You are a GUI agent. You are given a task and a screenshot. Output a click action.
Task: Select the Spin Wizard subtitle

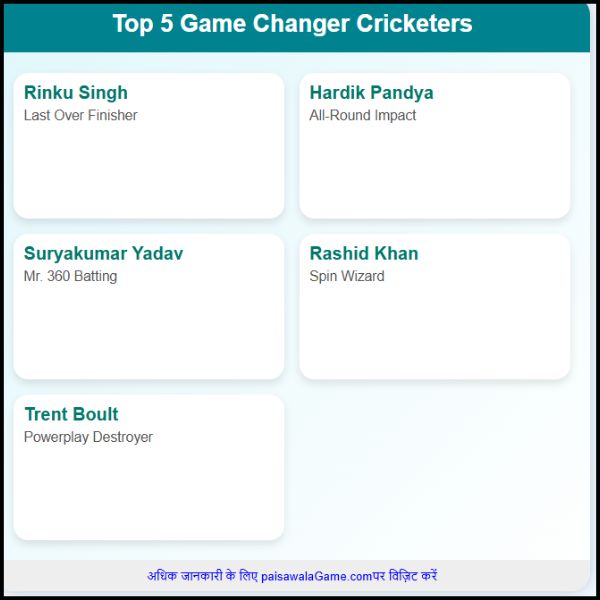point(347,276)
